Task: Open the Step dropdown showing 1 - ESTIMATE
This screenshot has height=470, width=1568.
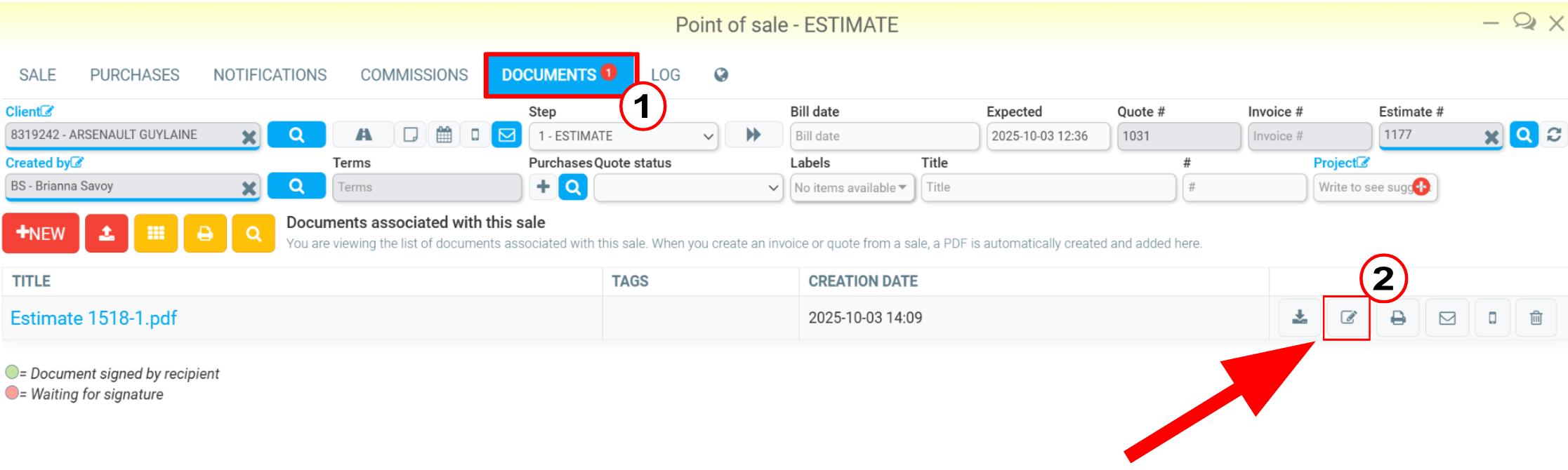Action: click(623, 136)
